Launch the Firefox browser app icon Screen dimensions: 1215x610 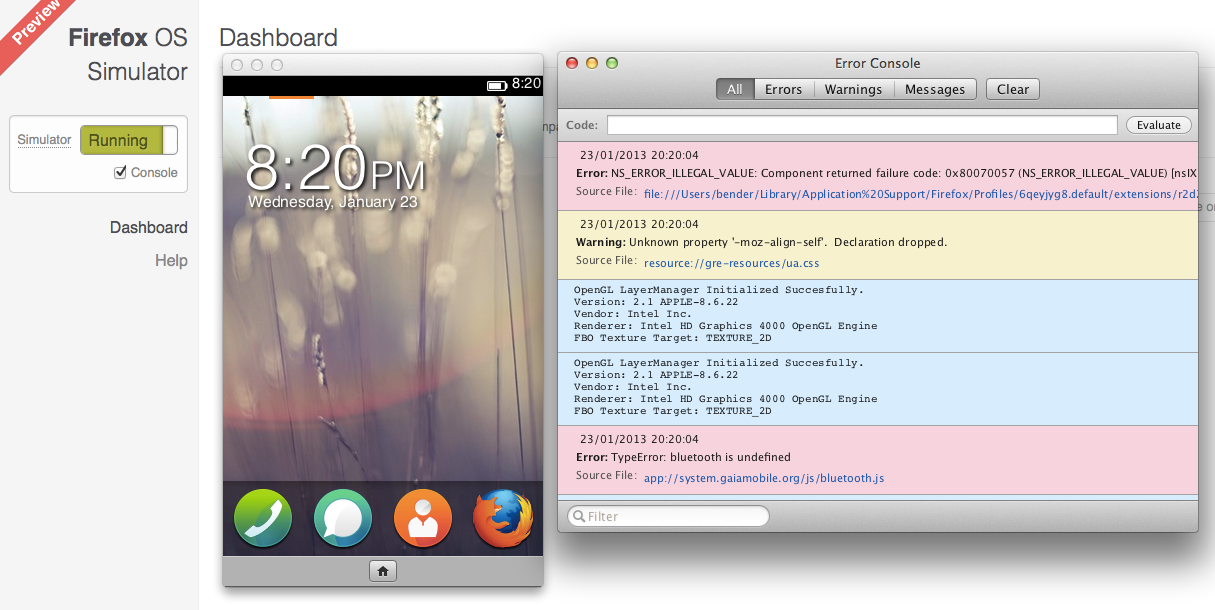pyautogui.click(x=503, y=518)
